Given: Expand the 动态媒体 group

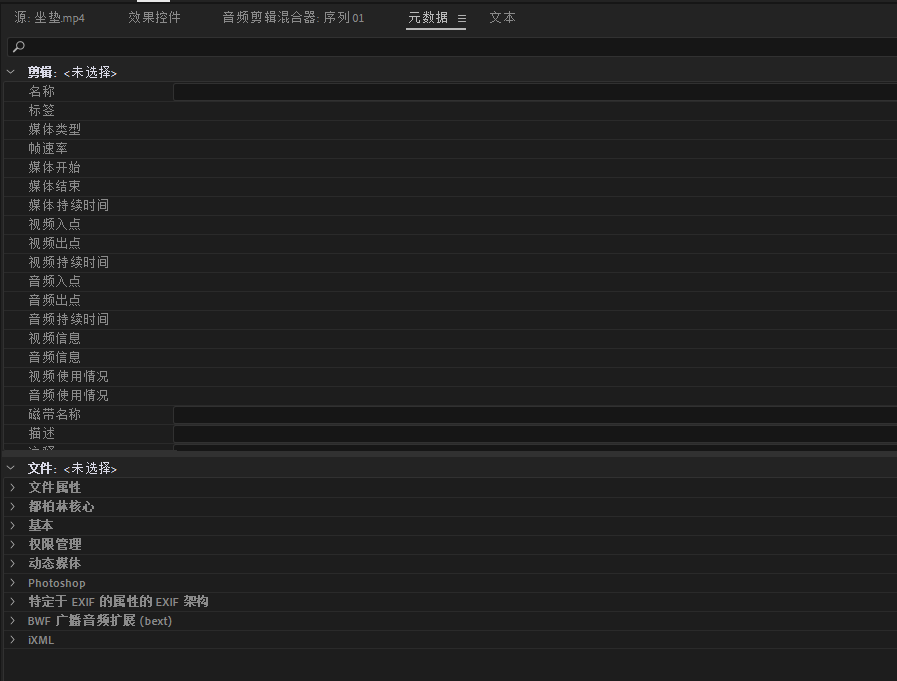Looking at the screenshot, I should coord(12,563).
